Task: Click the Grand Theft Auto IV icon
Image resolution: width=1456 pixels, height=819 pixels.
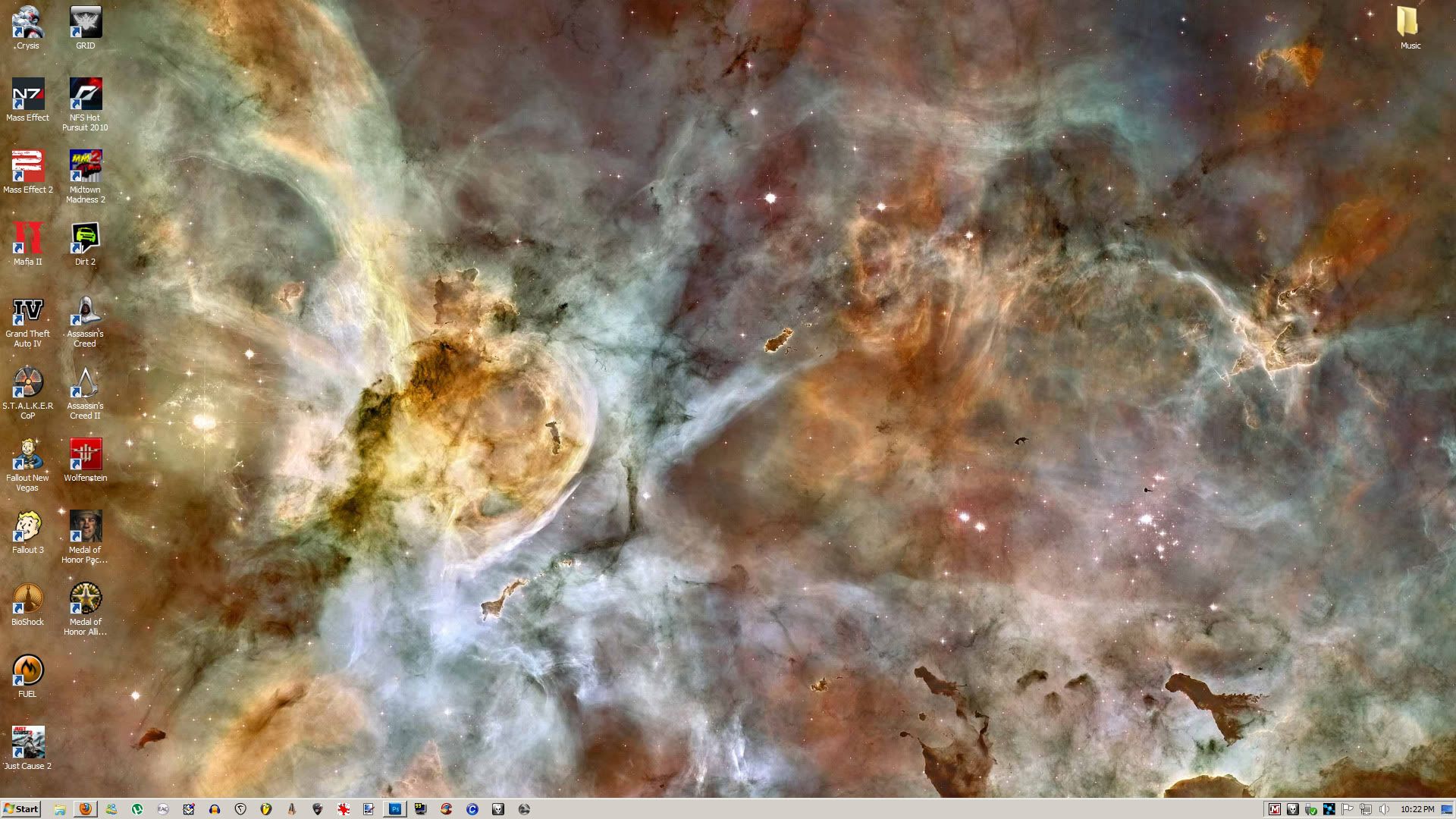Action: point(27,311)
